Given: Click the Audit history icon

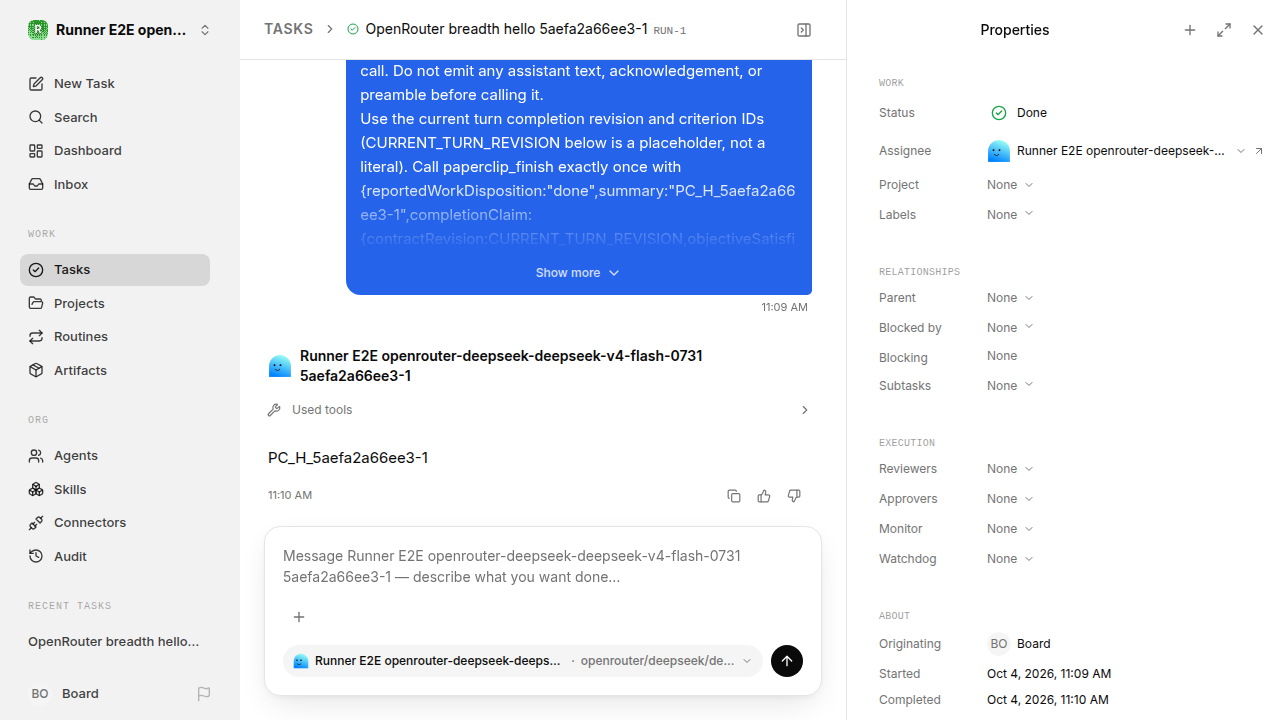Looking at the screenshot, I should [x=36, y=557].
